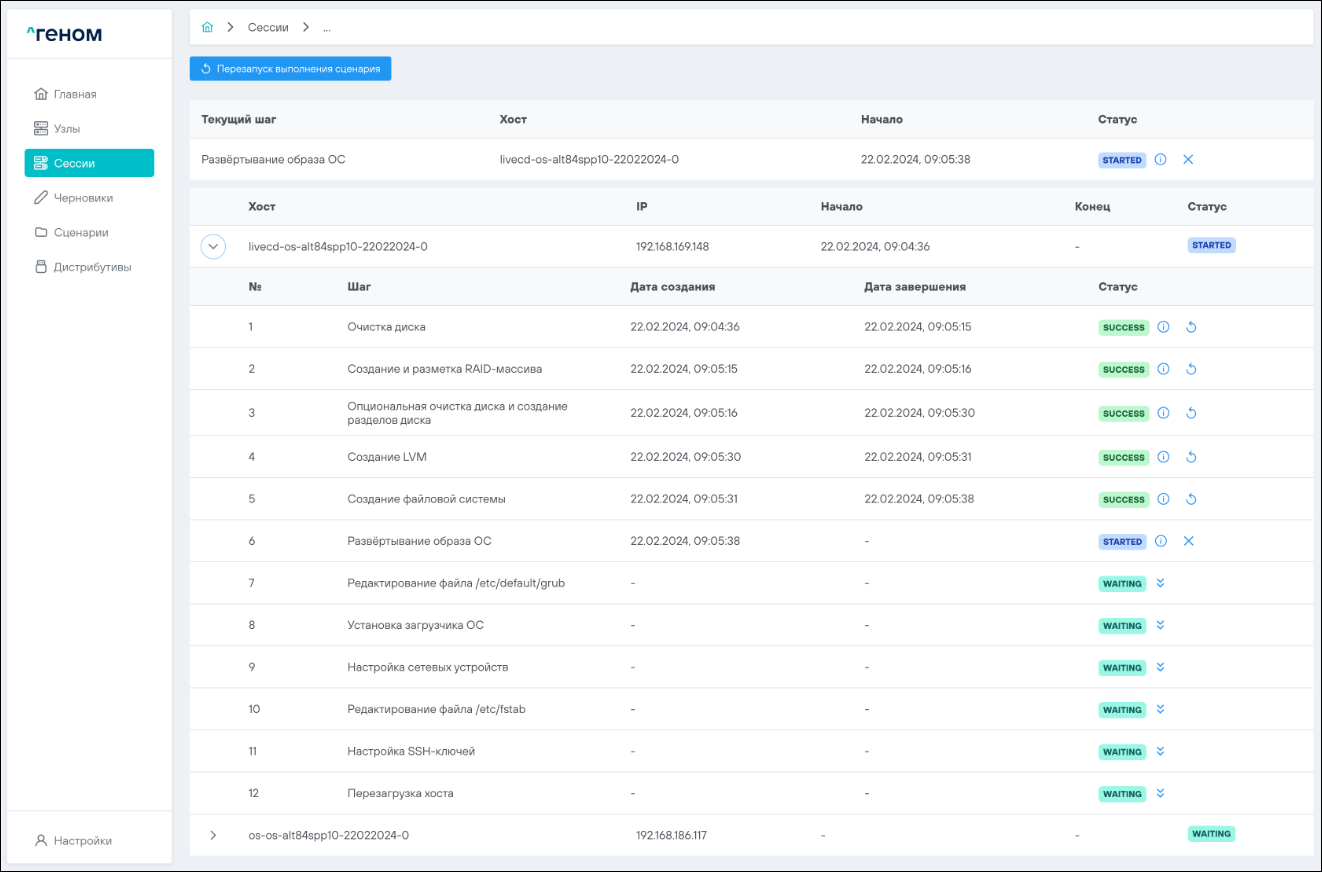Open info for step 1 Очистка диска
1322x872 pixels.
pos(1163,327)
